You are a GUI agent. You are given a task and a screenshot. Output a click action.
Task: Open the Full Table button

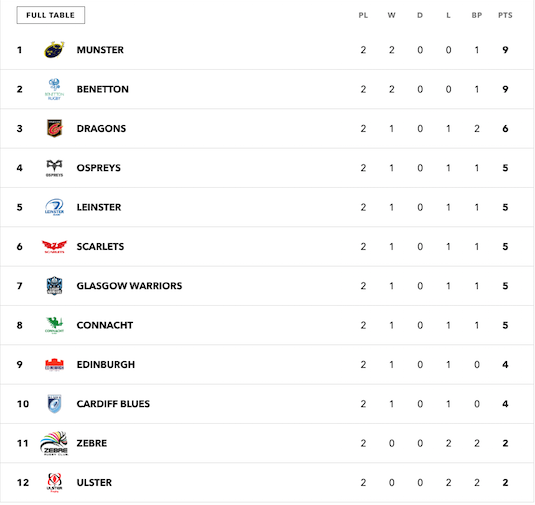tap(50, 15)
